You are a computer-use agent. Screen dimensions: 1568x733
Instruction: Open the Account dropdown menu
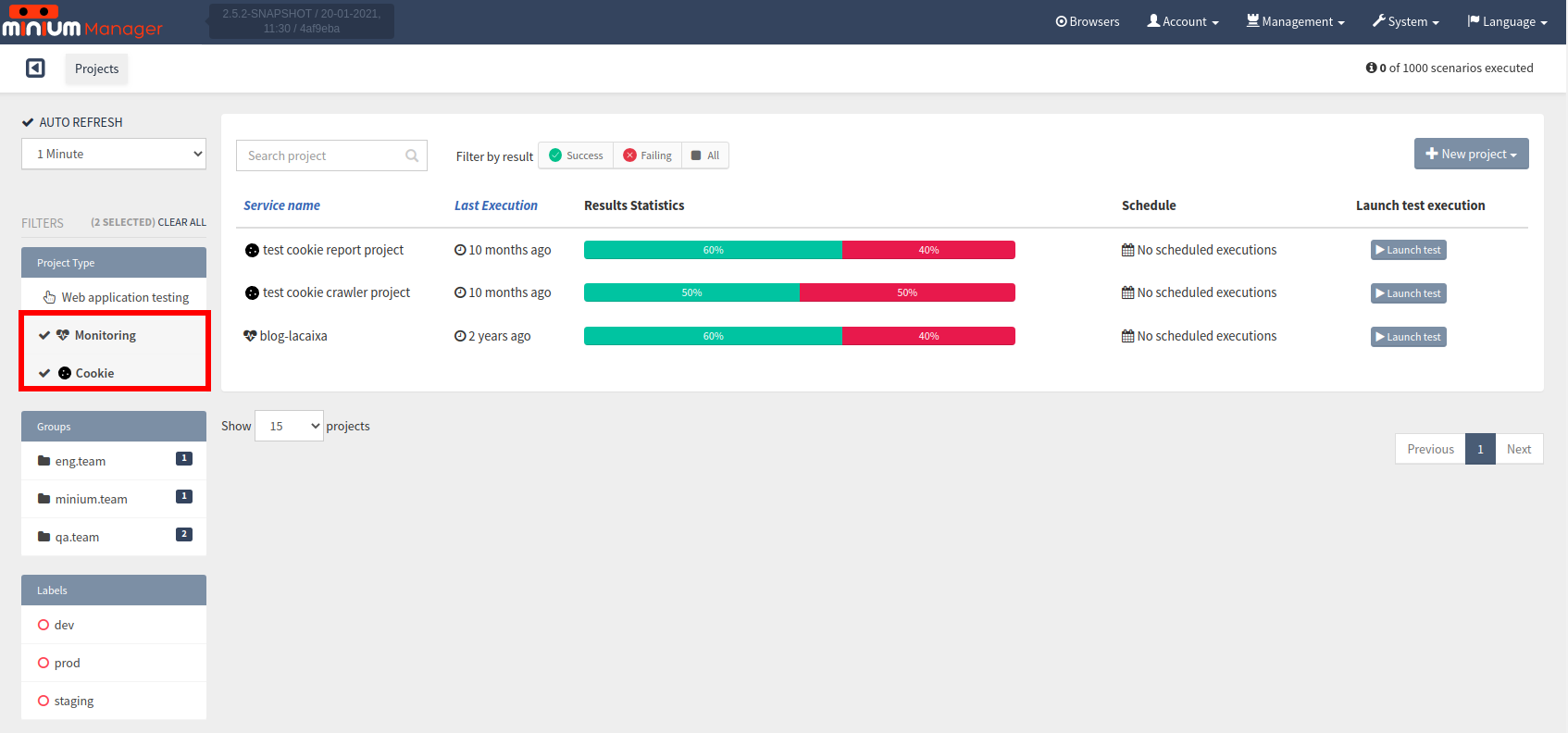click(1183, 21)
